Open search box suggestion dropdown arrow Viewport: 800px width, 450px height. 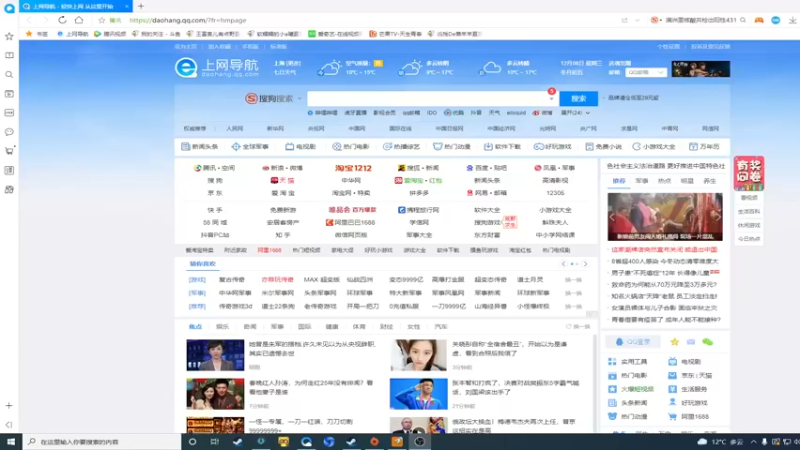click(551, 99)
